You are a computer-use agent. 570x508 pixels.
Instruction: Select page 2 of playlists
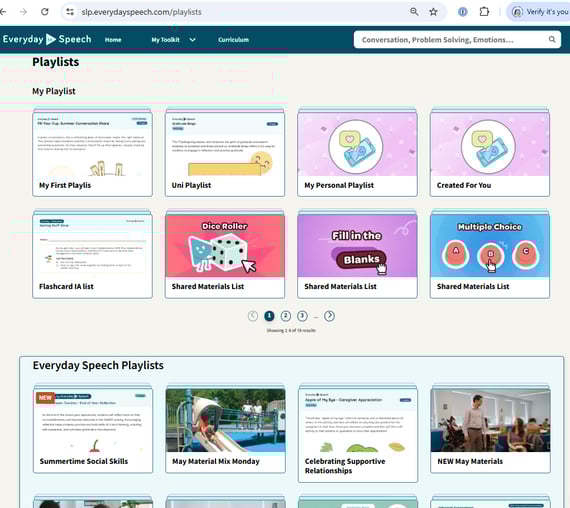286,316
